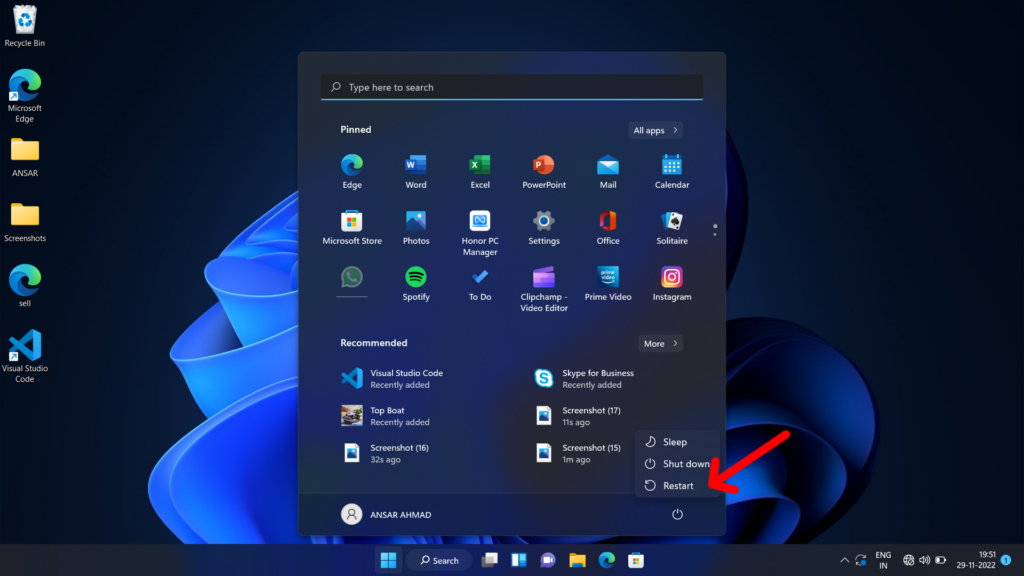
Task: Launch Microsoft Edge from the taskbar
Action: pyautogui.click(x=607, y=560)
